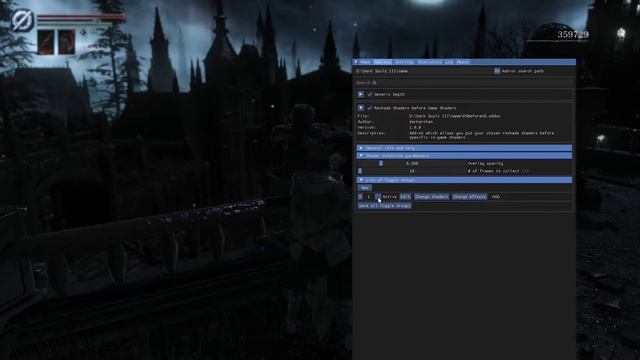Adjust the Overlay opacity slider
The image size is (640, 360).
click(x=411, y=163)
